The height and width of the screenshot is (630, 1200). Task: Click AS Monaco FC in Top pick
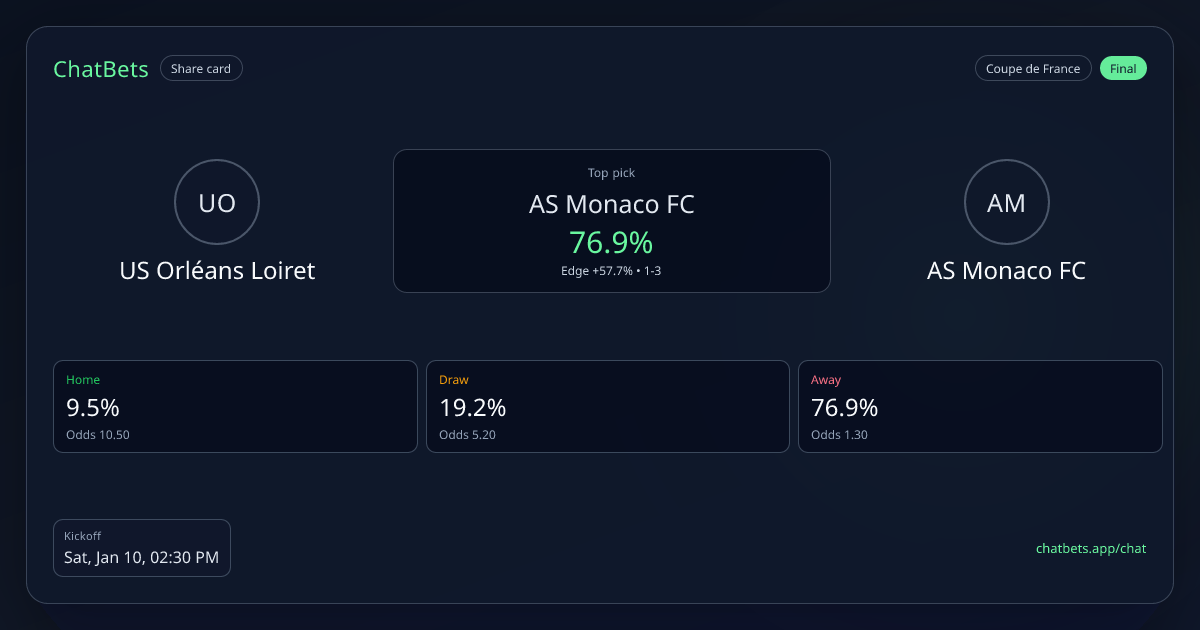611,204
